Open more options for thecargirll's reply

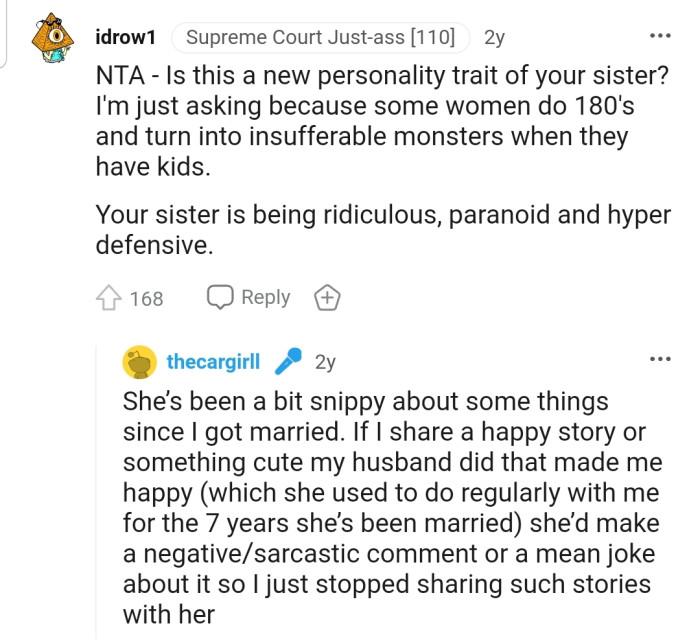660,359
